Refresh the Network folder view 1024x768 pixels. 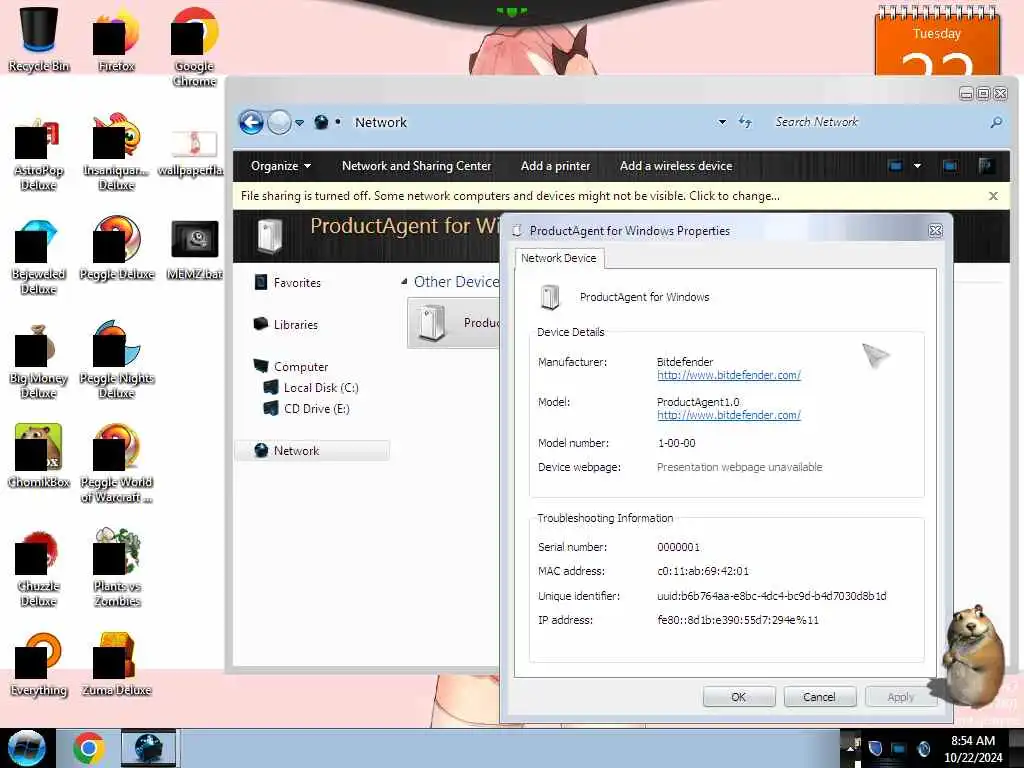(x=745, y=122)
